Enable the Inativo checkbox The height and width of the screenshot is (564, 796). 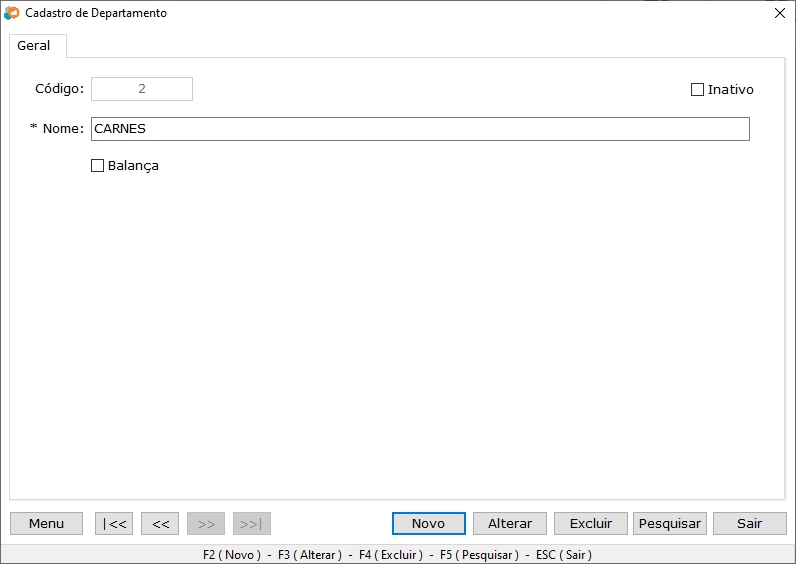[698, 90]
